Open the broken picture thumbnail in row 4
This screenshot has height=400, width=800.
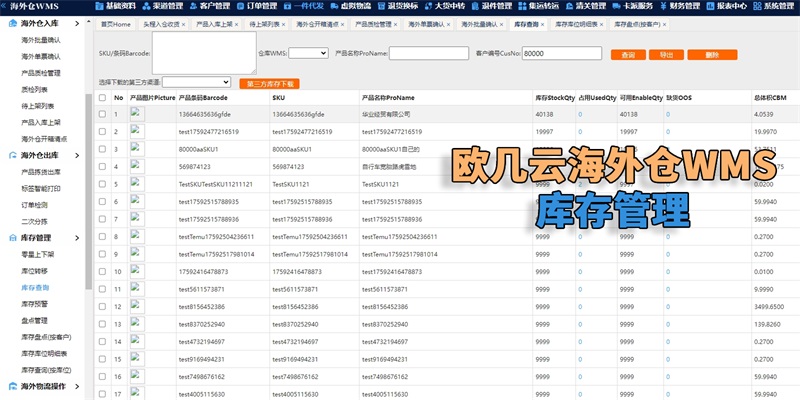(x=136, y=166)
